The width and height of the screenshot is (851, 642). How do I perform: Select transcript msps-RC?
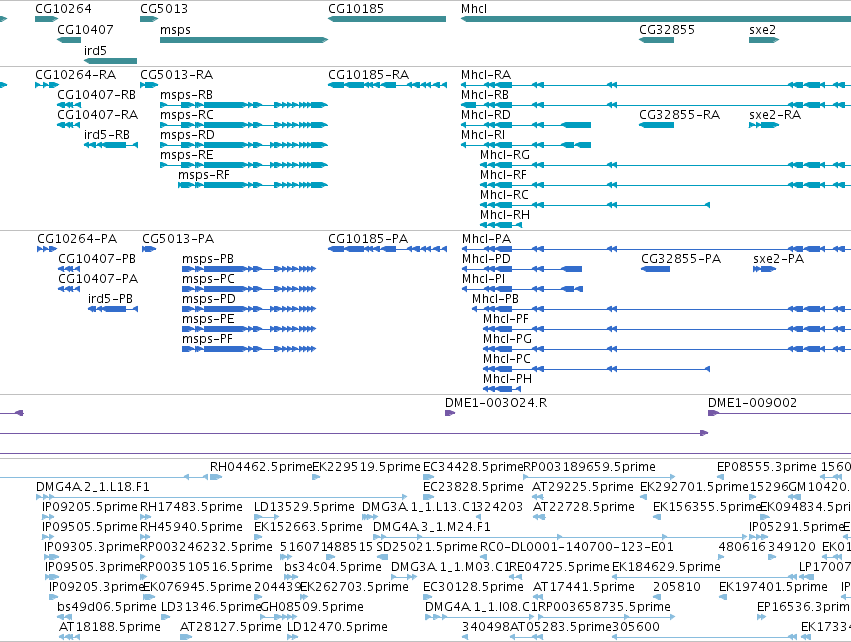pyautogui.click(x=244, y=125)
